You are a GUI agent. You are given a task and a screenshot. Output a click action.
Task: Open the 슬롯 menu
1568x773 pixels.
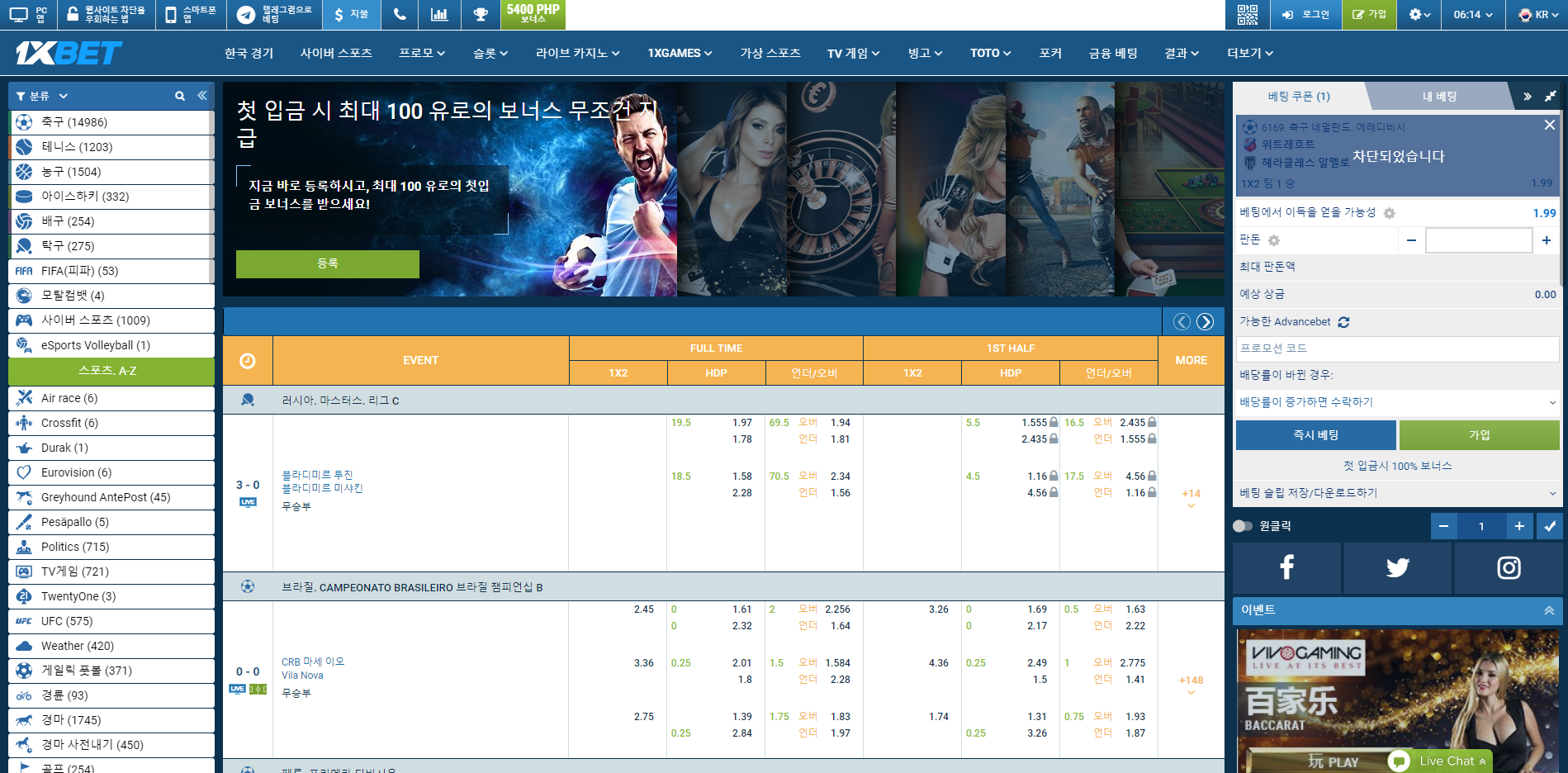point(490,53)
